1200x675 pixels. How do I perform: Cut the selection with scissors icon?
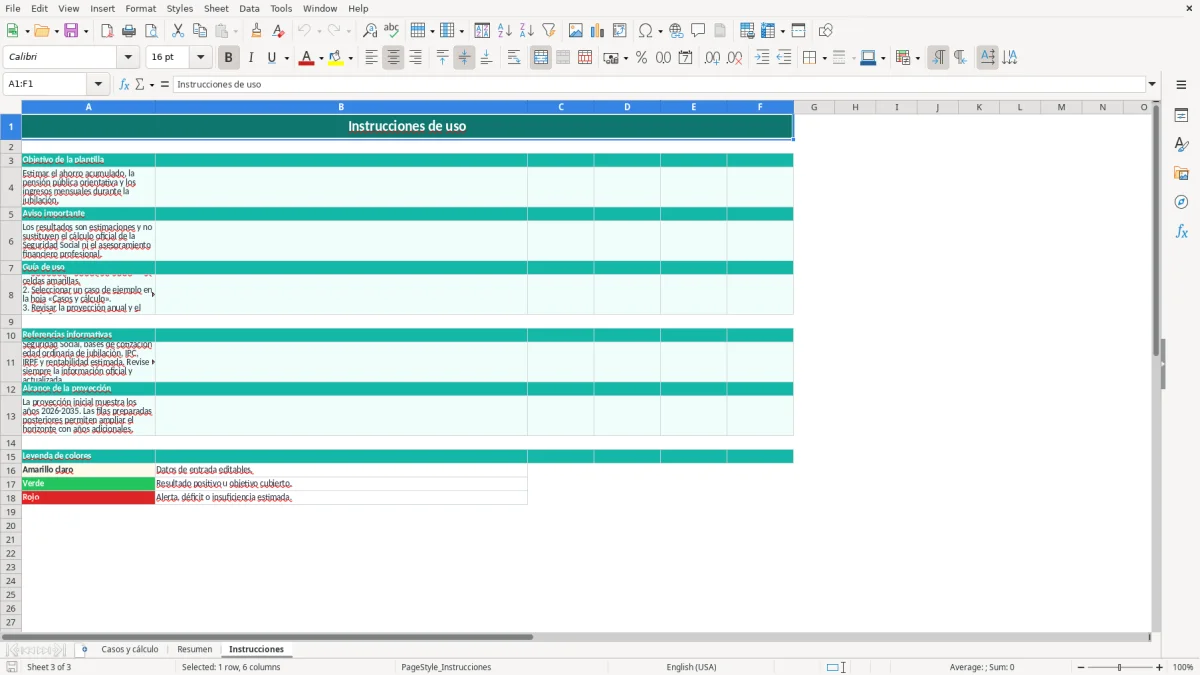tap(178, 31)
